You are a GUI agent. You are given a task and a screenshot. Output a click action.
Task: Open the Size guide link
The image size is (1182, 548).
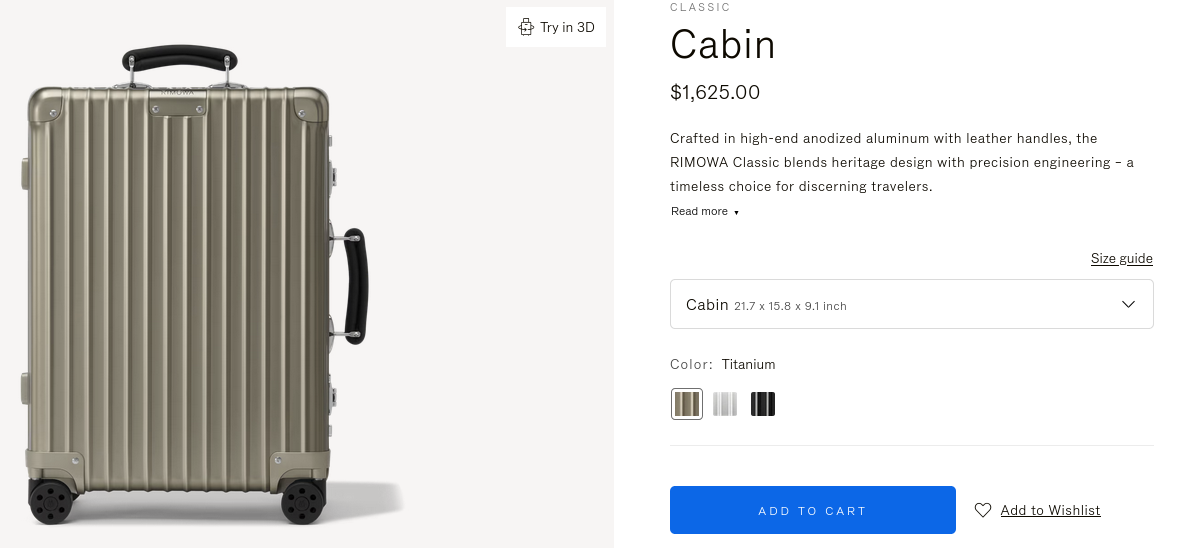click(x=1121, y=258)
